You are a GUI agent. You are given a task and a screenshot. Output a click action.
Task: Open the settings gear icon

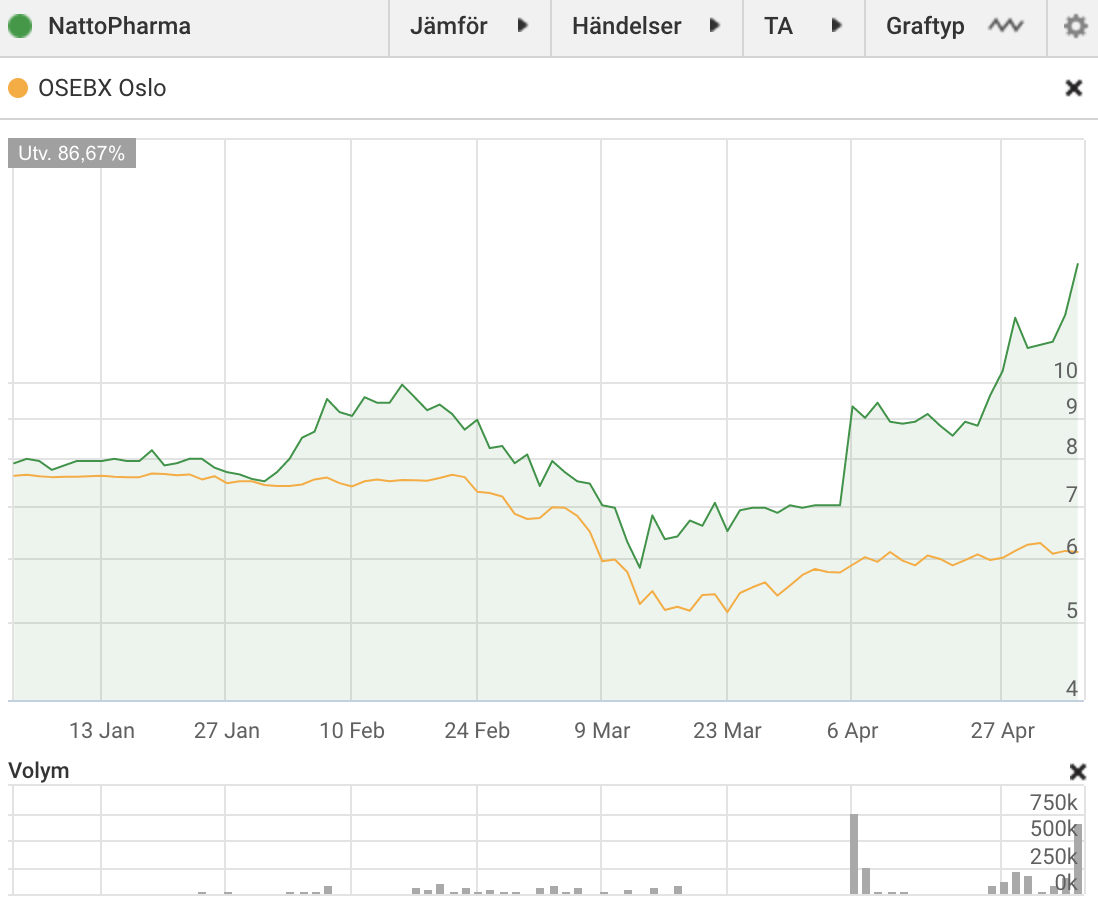pyautogui.click(x=1075, y=27)
